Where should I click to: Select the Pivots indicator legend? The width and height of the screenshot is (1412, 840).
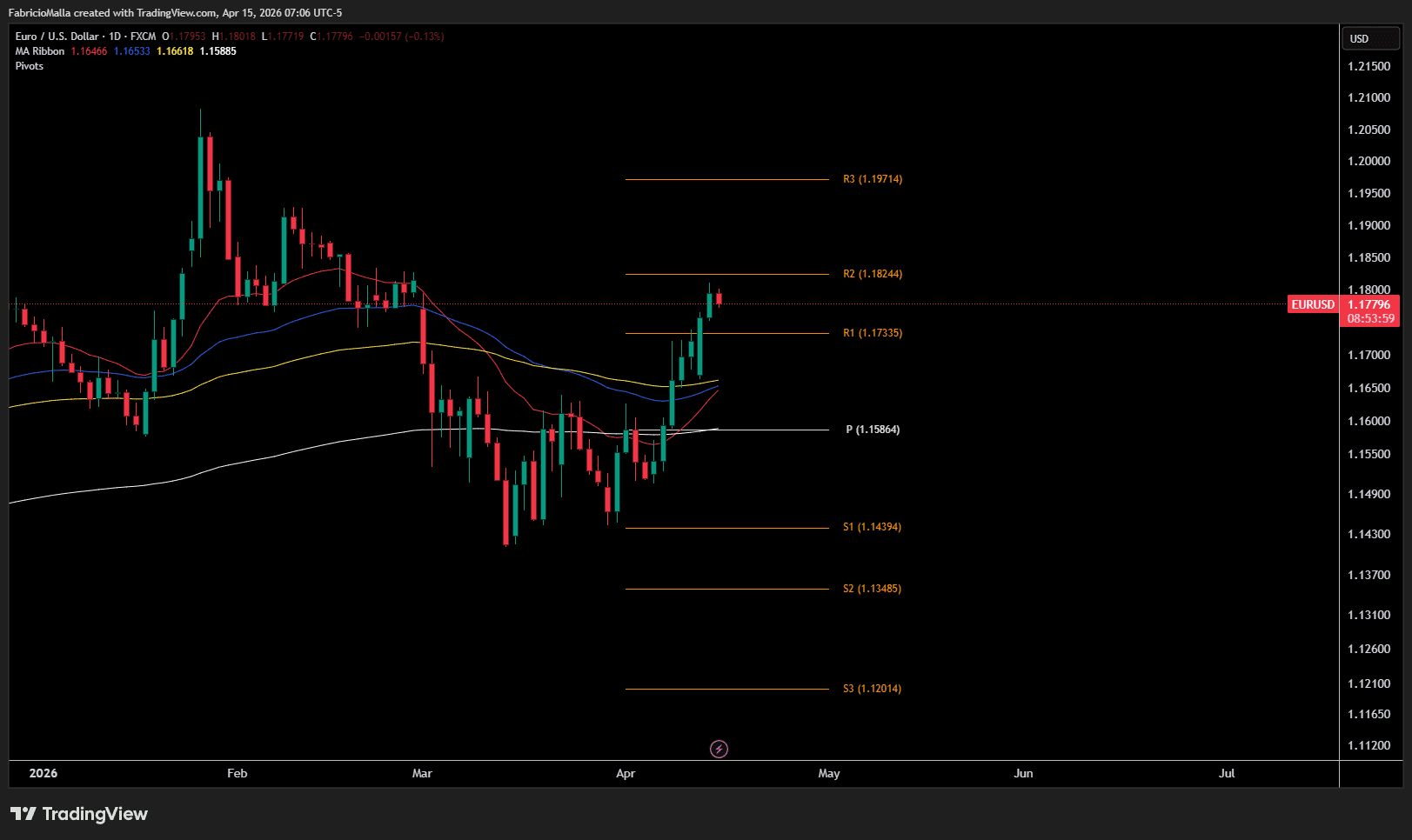coord(30,66)
